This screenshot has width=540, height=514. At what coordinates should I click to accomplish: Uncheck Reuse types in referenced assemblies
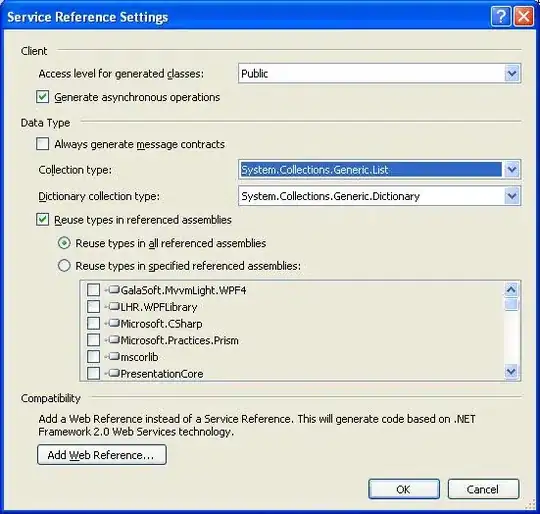(x=42, y=219)
